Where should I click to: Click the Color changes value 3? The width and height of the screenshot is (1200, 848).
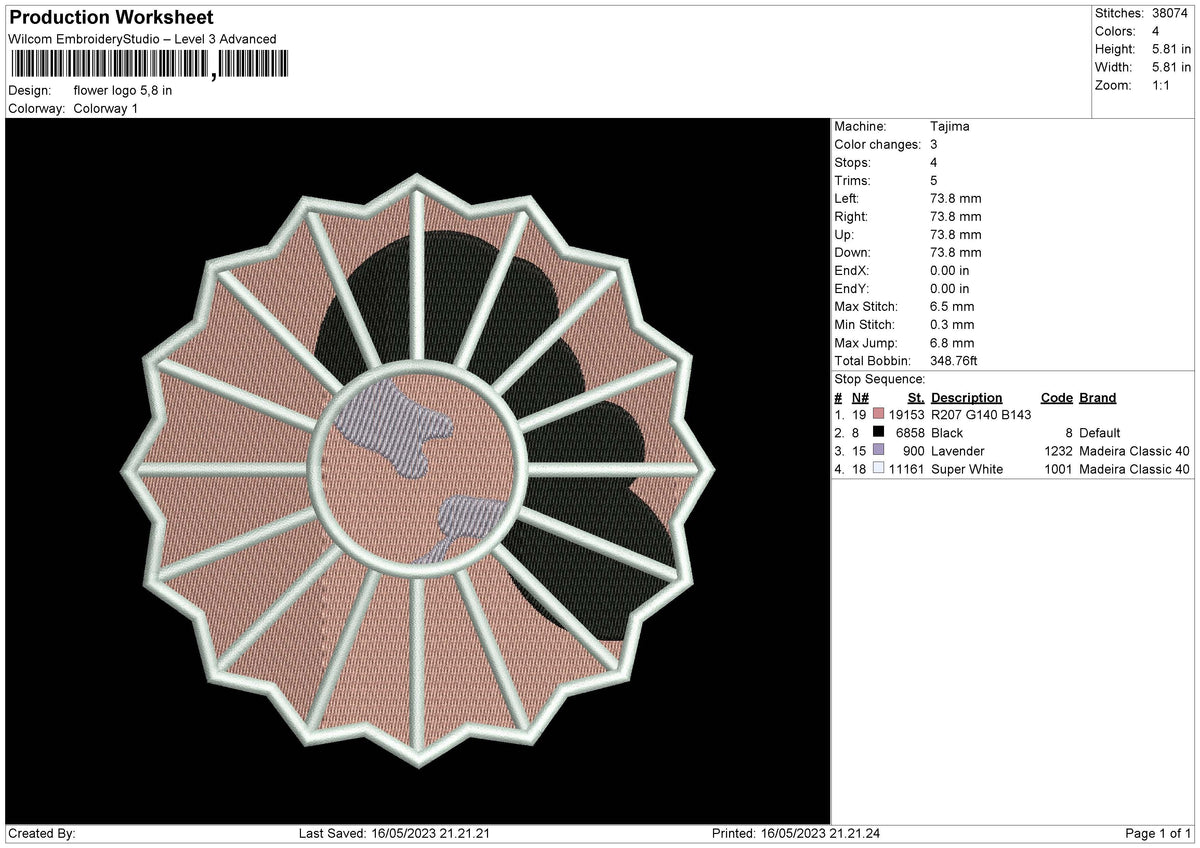934,144
